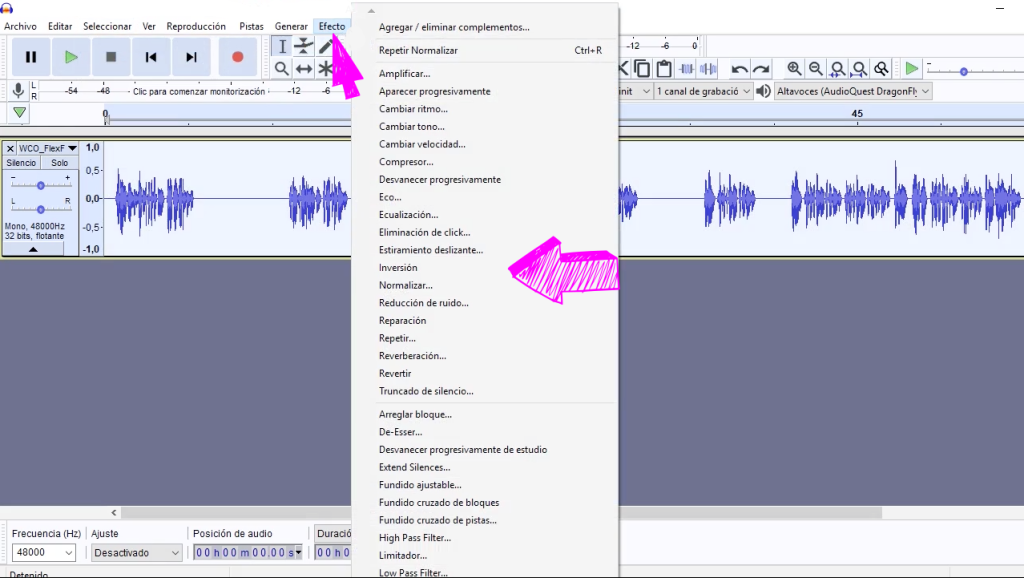The height and width of the screenshot is (578, 1024).
Task: Start playback with green Play button
Action: (71, 57)
